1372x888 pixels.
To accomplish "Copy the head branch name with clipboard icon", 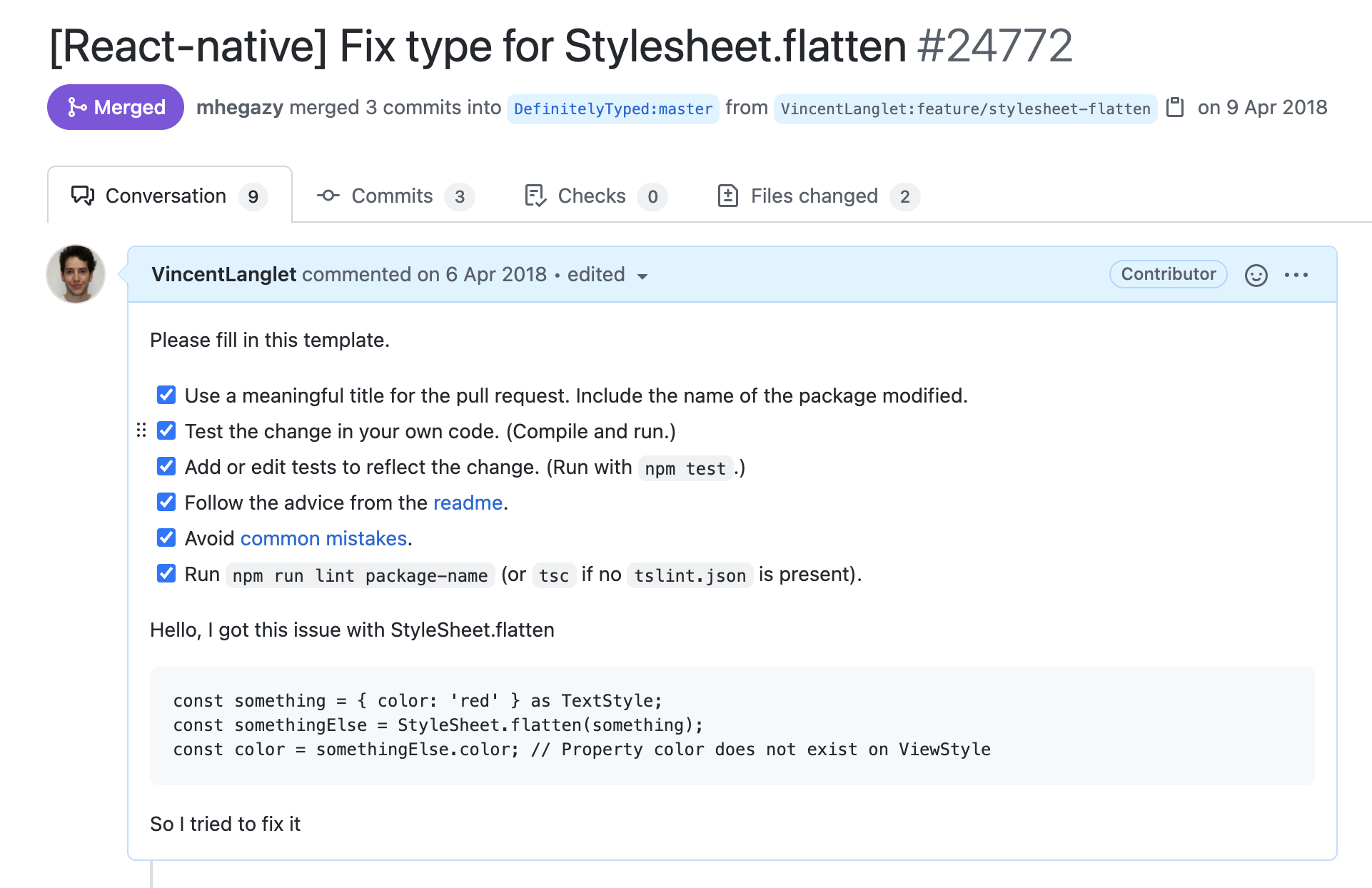I will pyautogui.click(x=1174, y=108).
